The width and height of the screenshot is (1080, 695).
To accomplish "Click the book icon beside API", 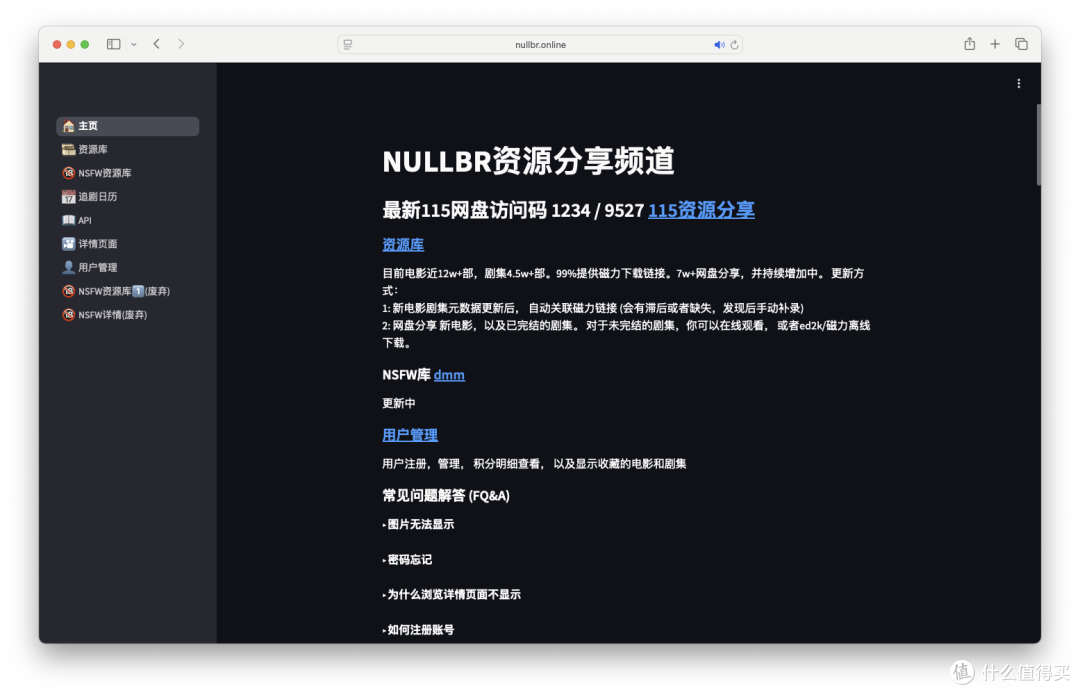I will point(68,220).
